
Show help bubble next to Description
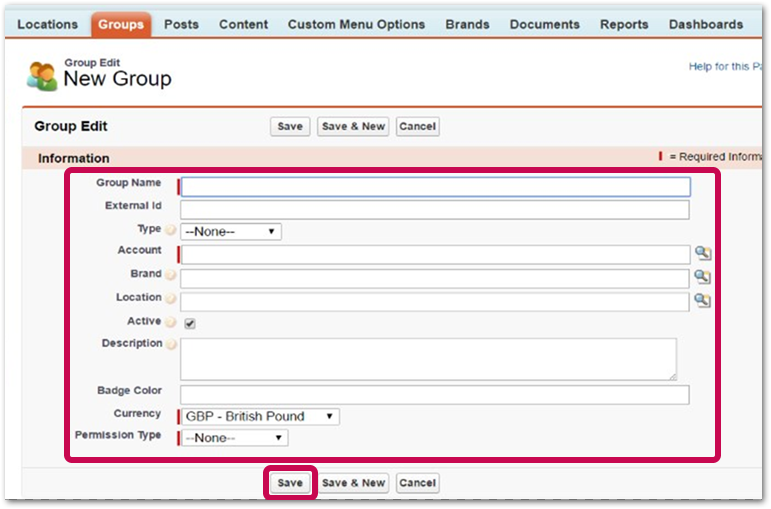pos(171,344)
